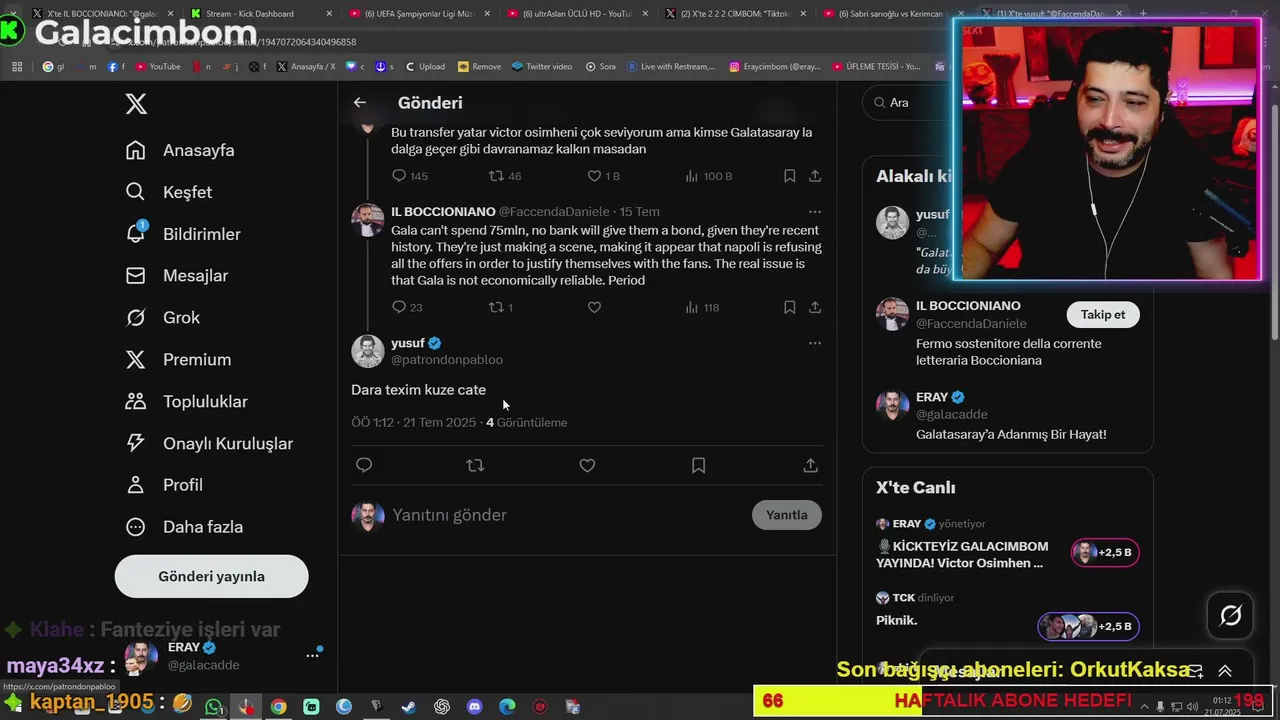Open Keşfet in the left navigation
The width and height of the screenshot is (1280, 720).
(x=169, y=192)
